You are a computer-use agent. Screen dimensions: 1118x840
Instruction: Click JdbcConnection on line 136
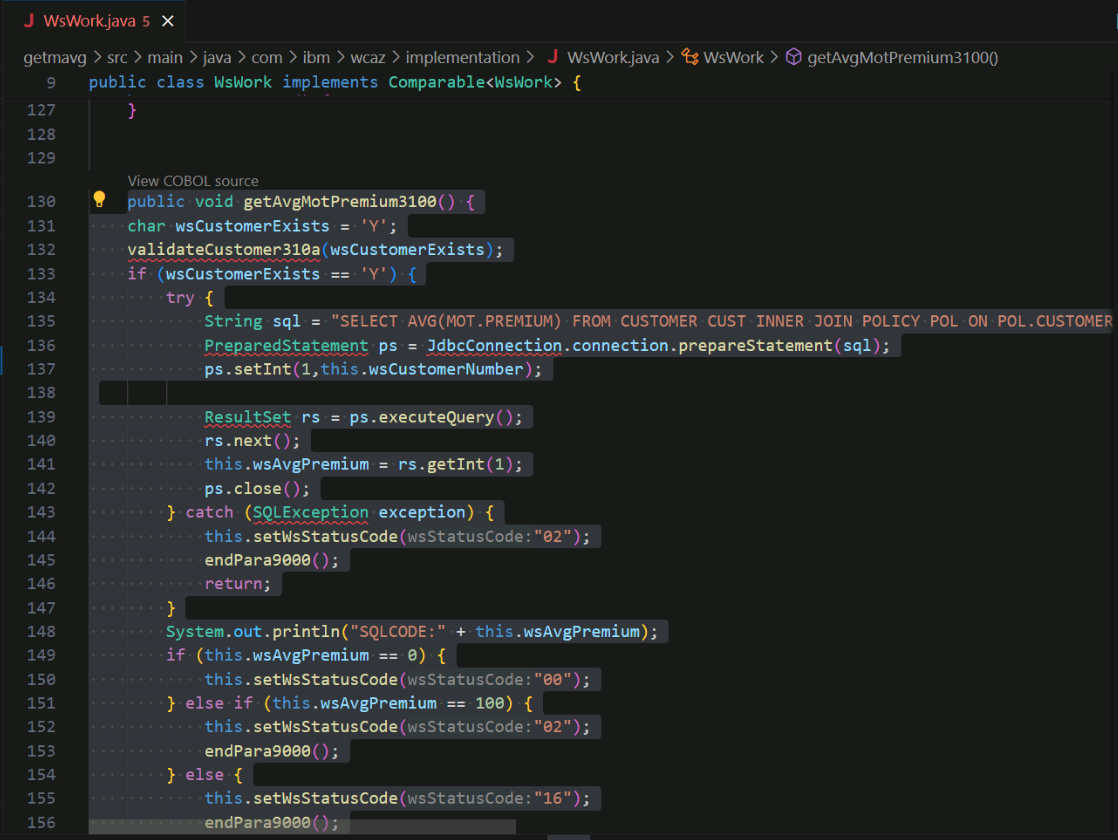(494, 345)
